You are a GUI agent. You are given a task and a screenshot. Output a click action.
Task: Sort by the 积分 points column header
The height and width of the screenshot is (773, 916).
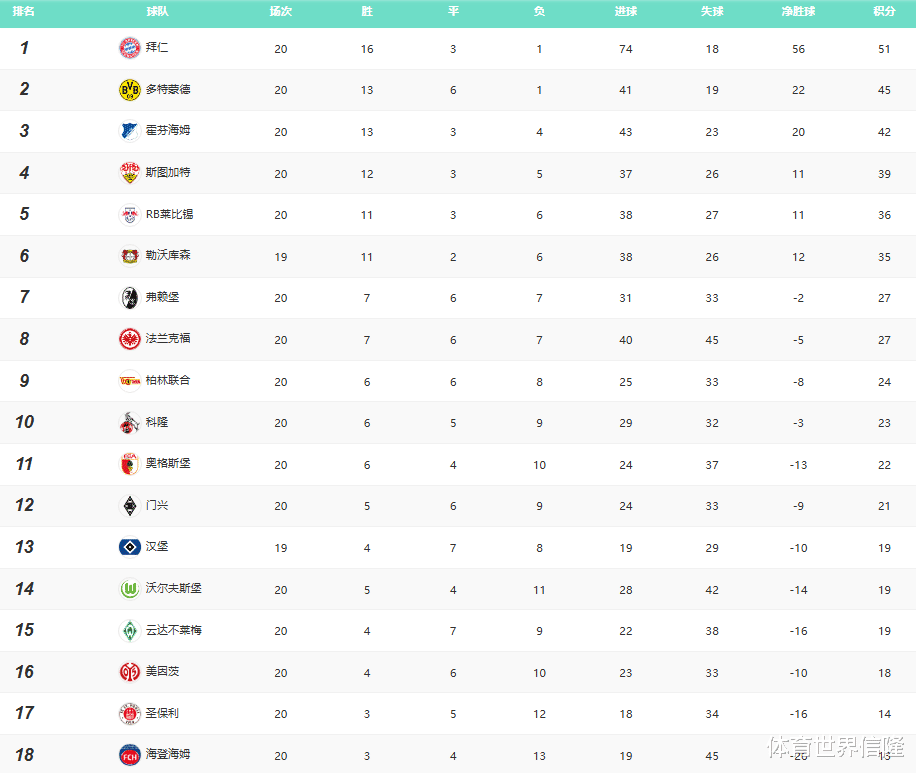coord(884,12)
